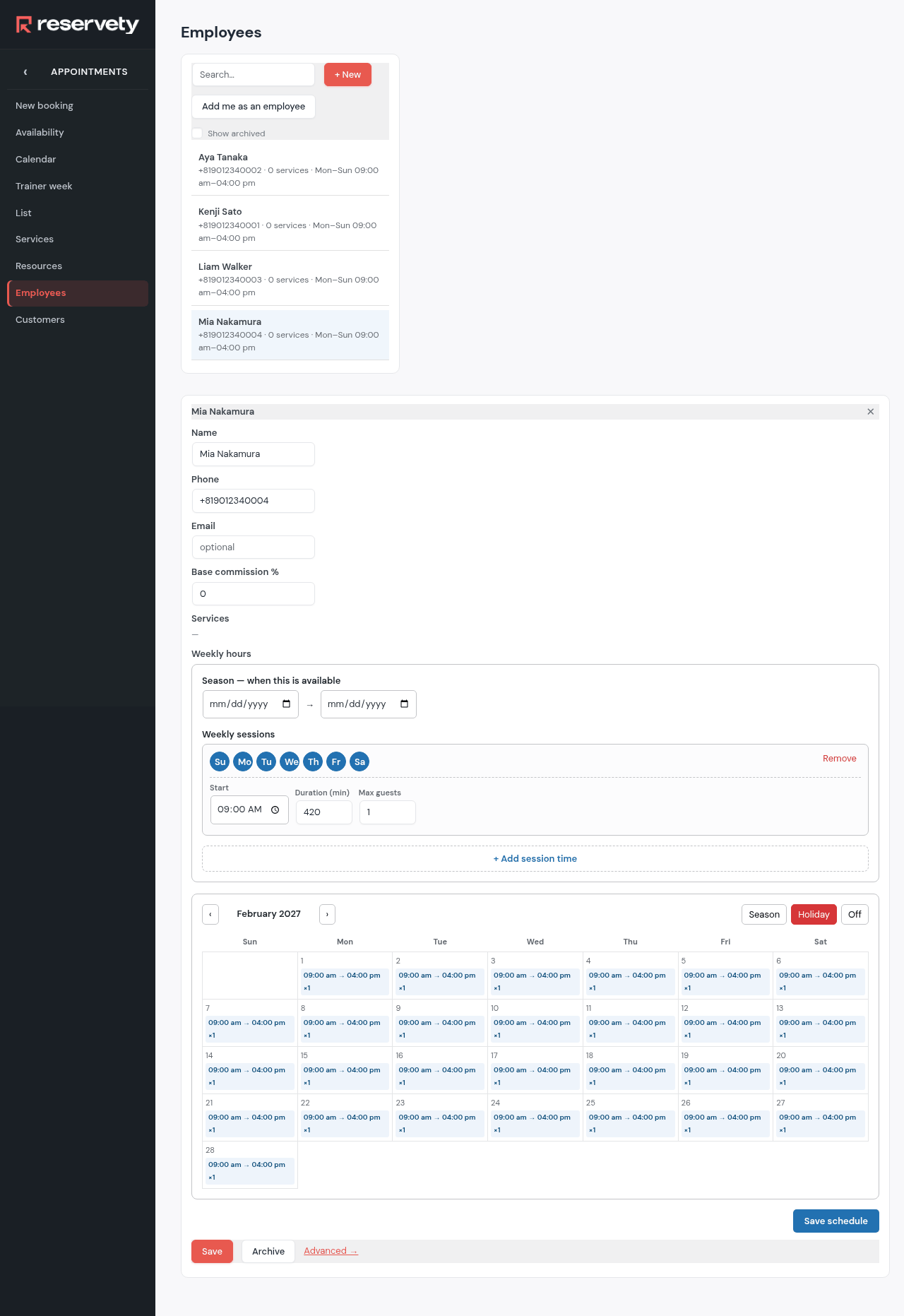Viewport: 904px width, 1316px height.
Task: Toggle Wednesday in weekly sessions
Action: 290,761
